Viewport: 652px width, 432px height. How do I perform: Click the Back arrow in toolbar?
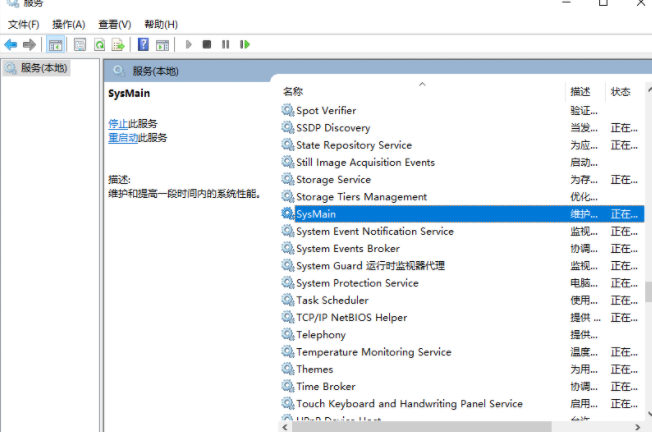coord(10,45)
